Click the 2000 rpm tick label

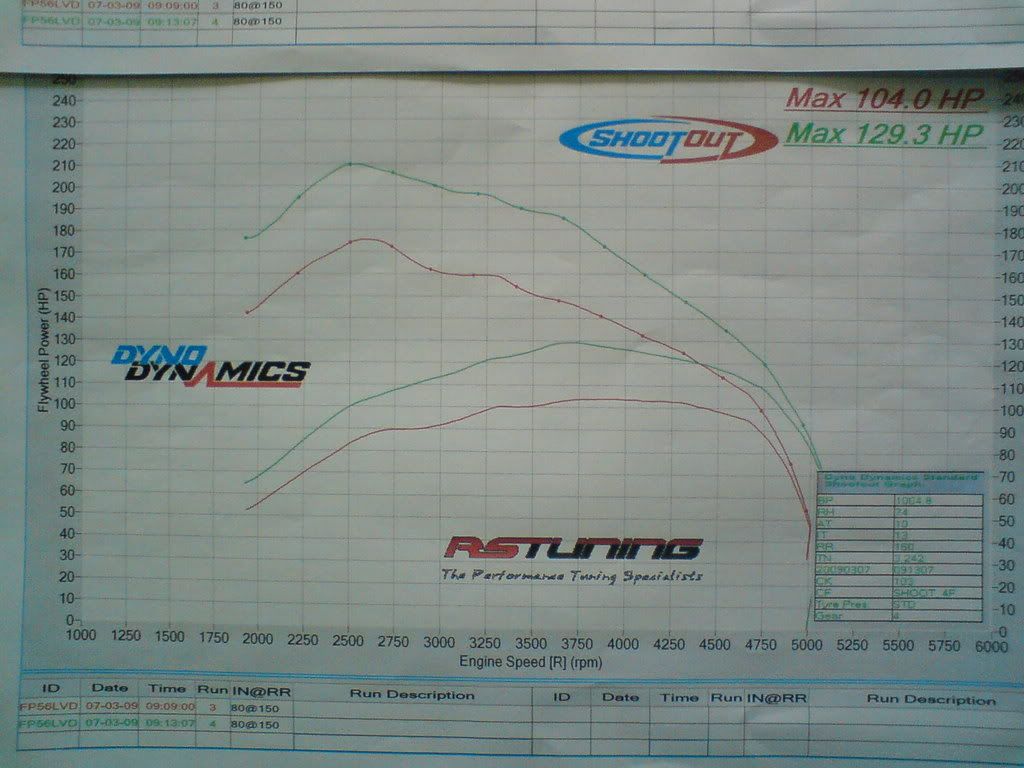tap(258, 639)
